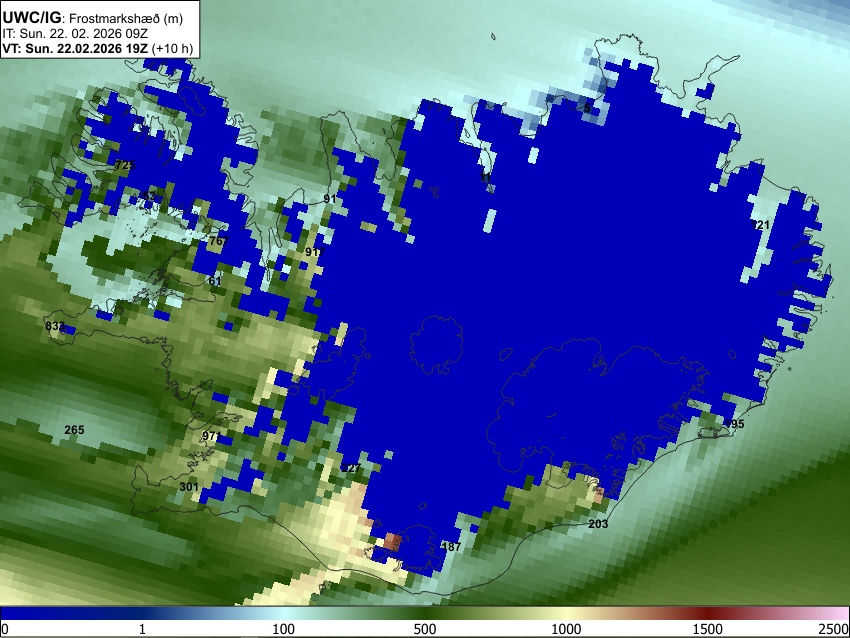The image size is (850, 638).
Task: Click the '1000' tick on the color scale
Action: [x=566, y=629]
